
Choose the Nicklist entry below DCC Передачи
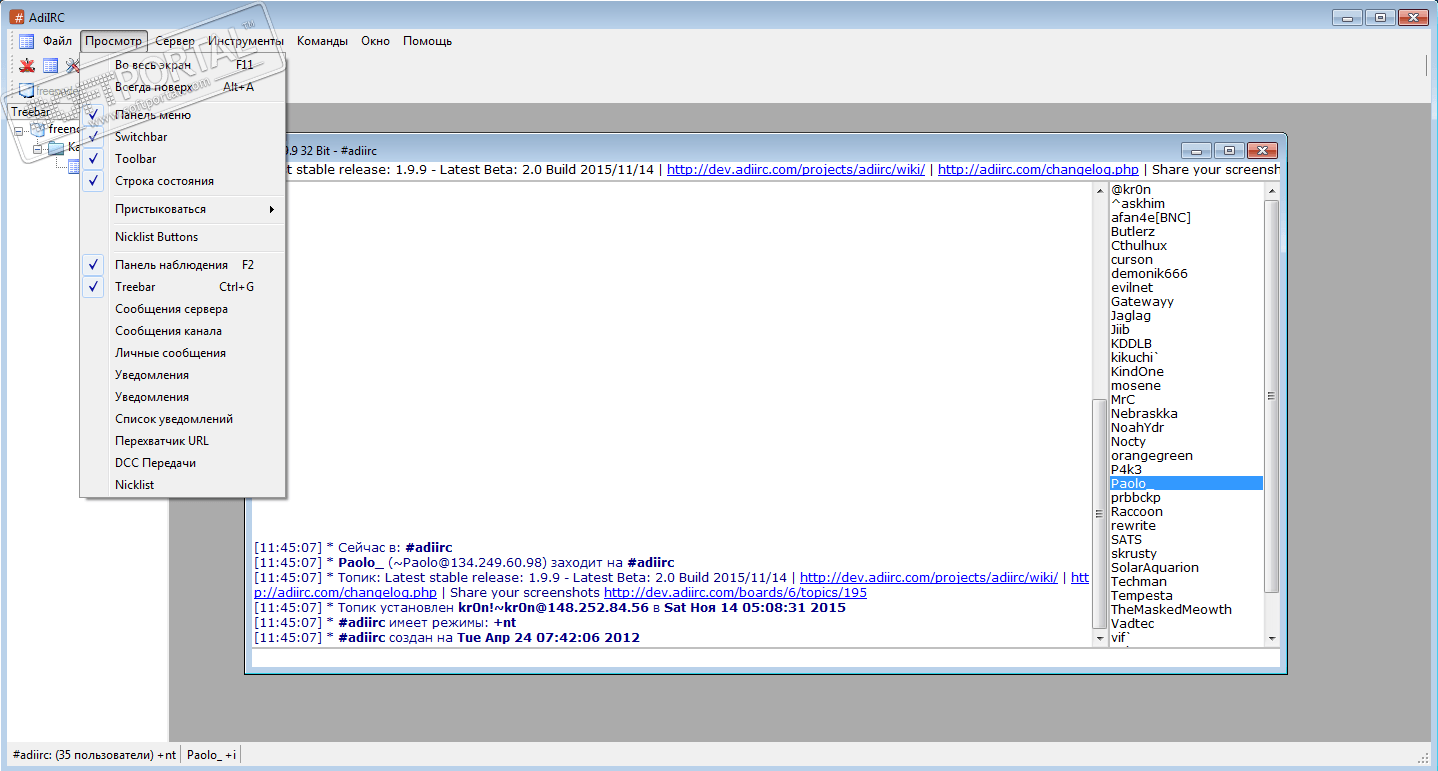point(183,485)
